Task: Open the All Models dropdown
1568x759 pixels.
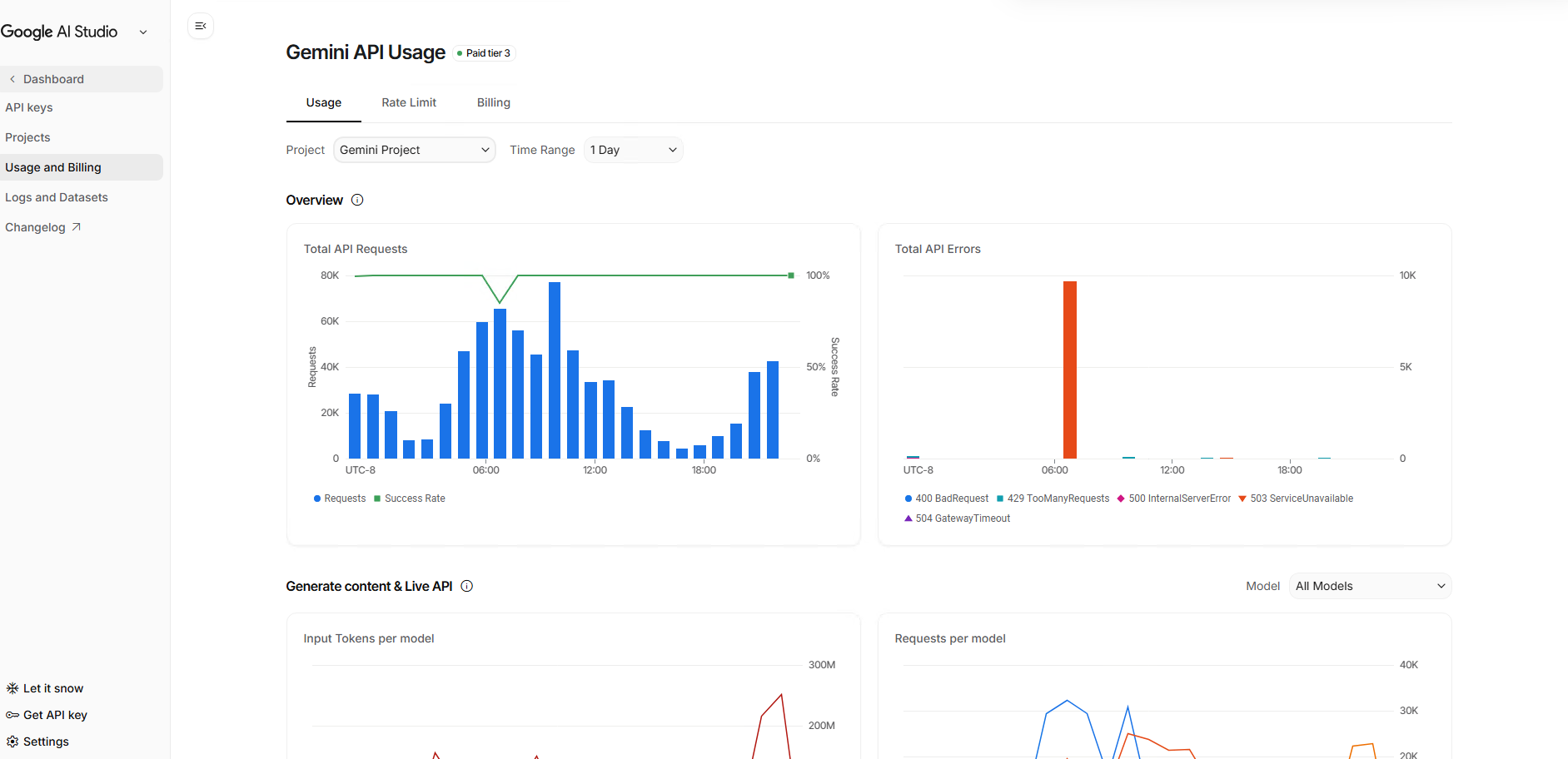Action: tap(1370, 586)
